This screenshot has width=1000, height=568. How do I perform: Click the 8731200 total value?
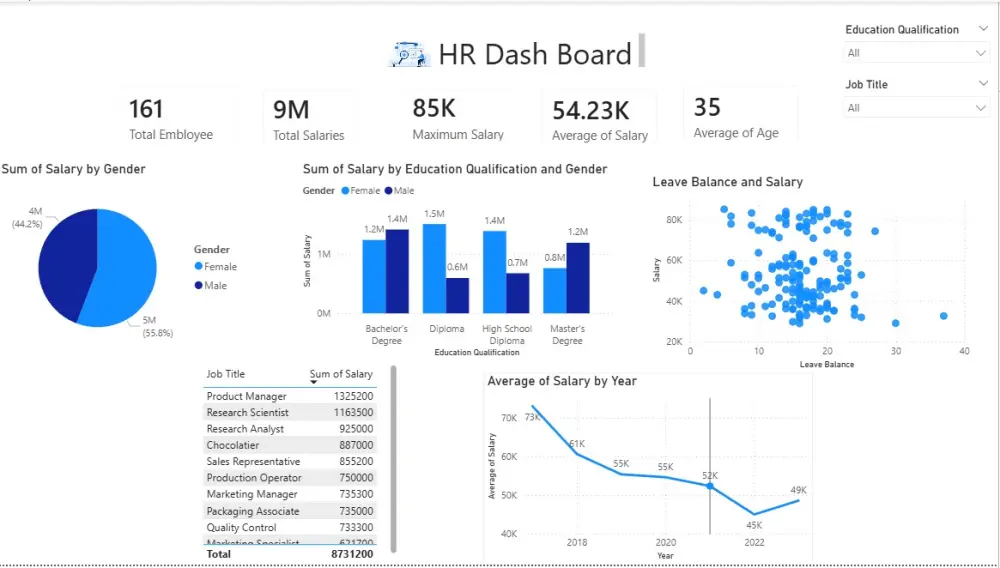point(352,555)
